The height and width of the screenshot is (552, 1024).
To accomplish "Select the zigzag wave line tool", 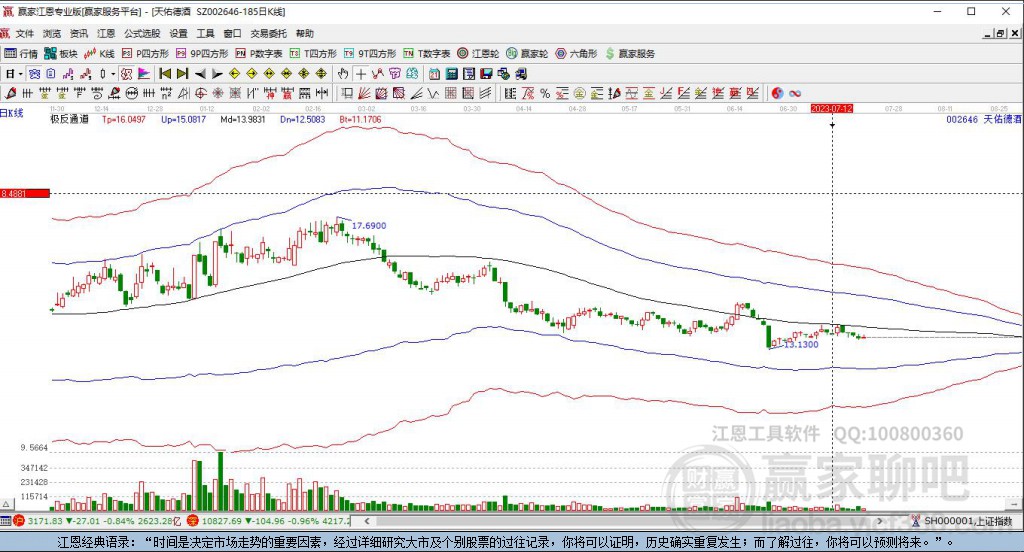I will (432, 93).
